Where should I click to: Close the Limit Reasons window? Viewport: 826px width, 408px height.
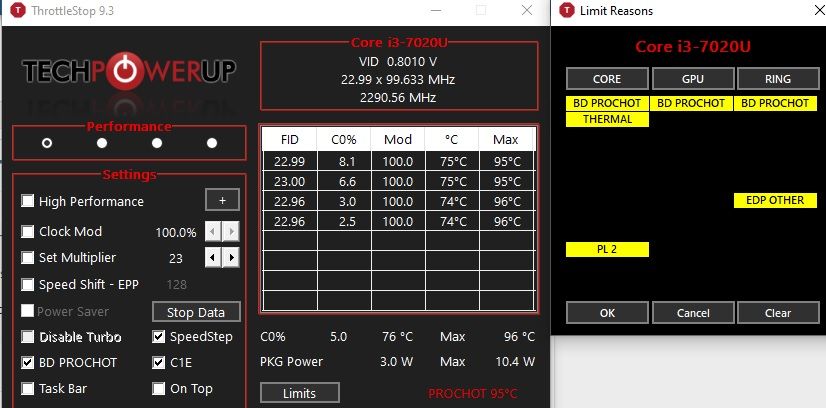[x=820, y=11]
